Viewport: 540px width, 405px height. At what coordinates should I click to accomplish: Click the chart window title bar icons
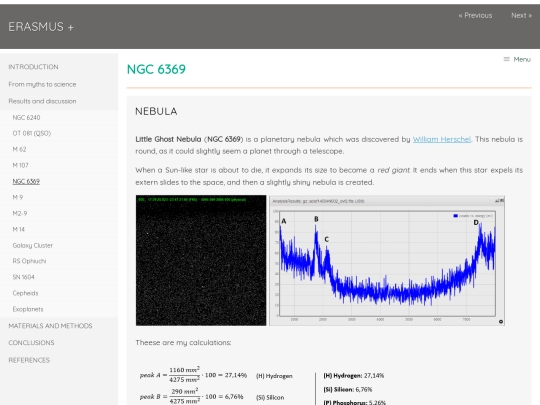(x=500, y=200)
